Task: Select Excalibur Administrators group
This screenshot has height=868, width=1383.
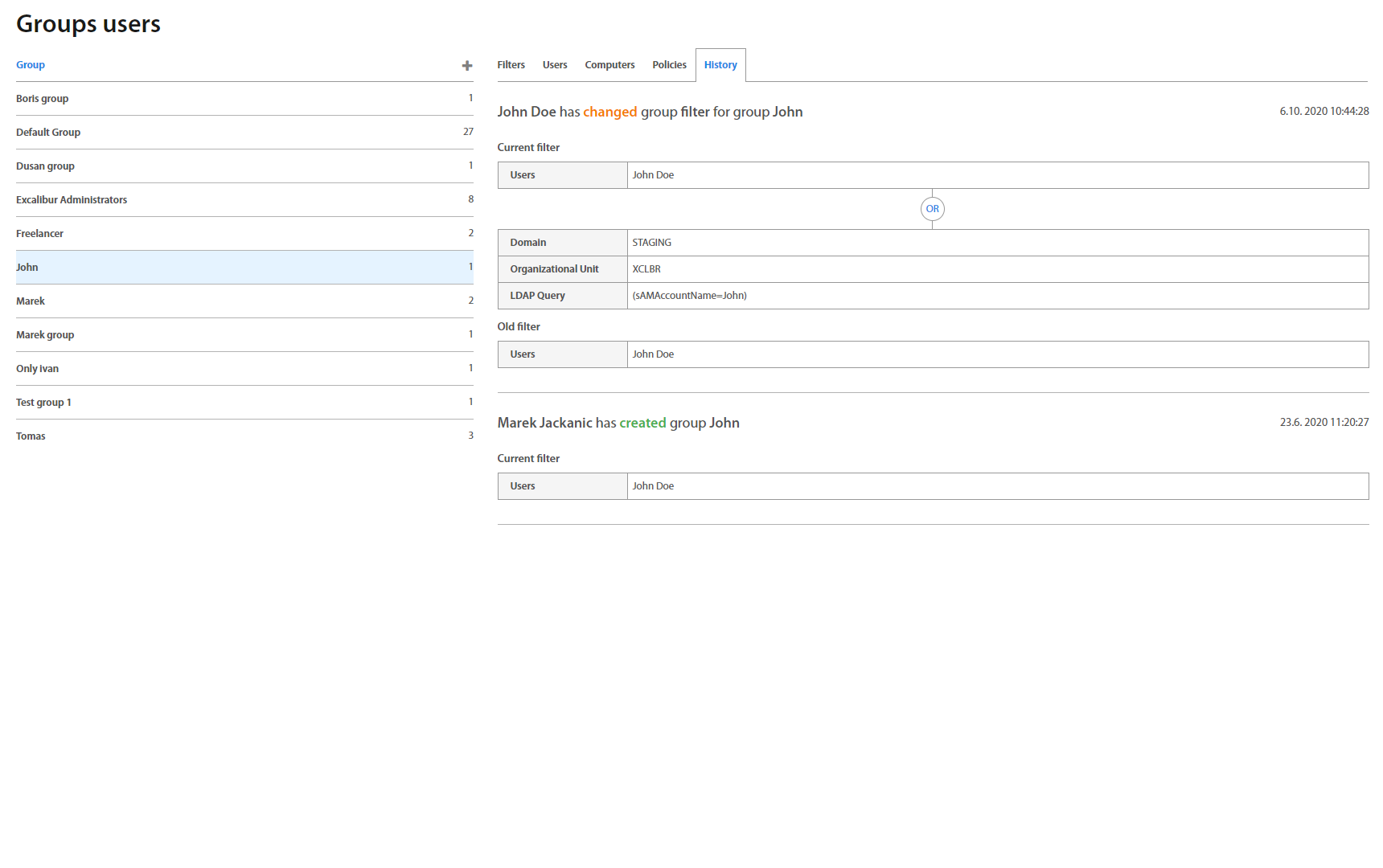Action: (72, 200)
